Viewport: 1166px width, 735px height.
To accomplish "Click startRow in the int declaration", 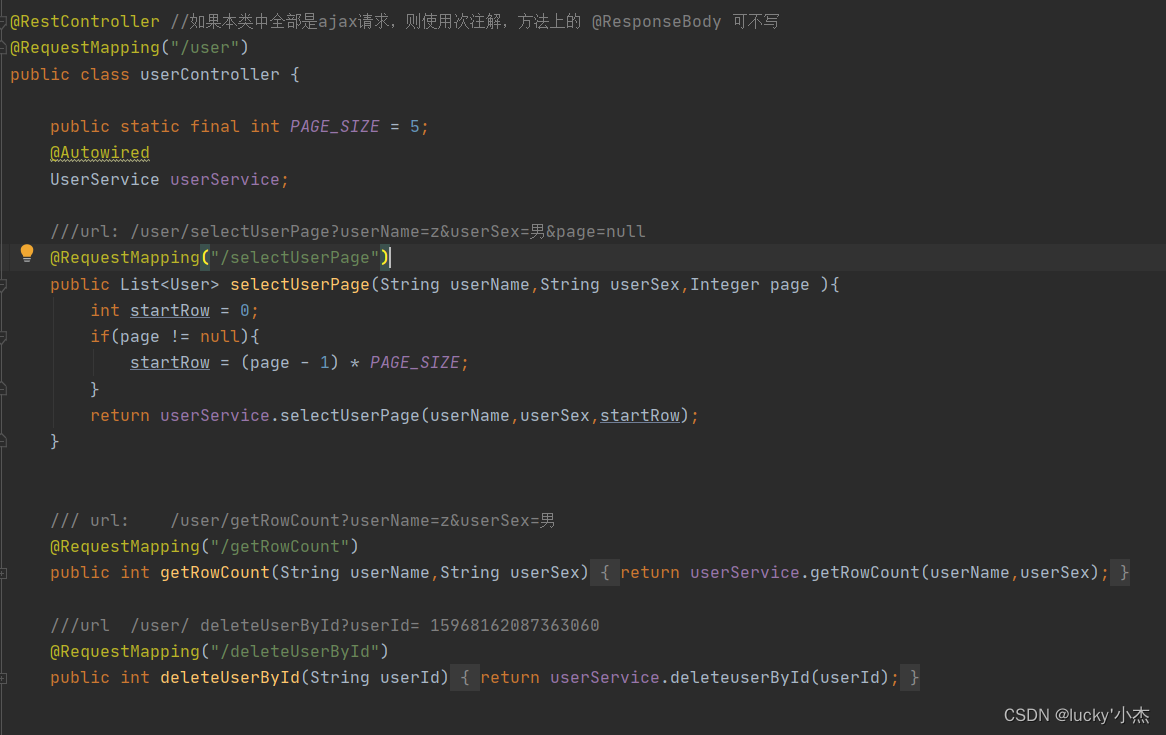I will pos(170,310).
